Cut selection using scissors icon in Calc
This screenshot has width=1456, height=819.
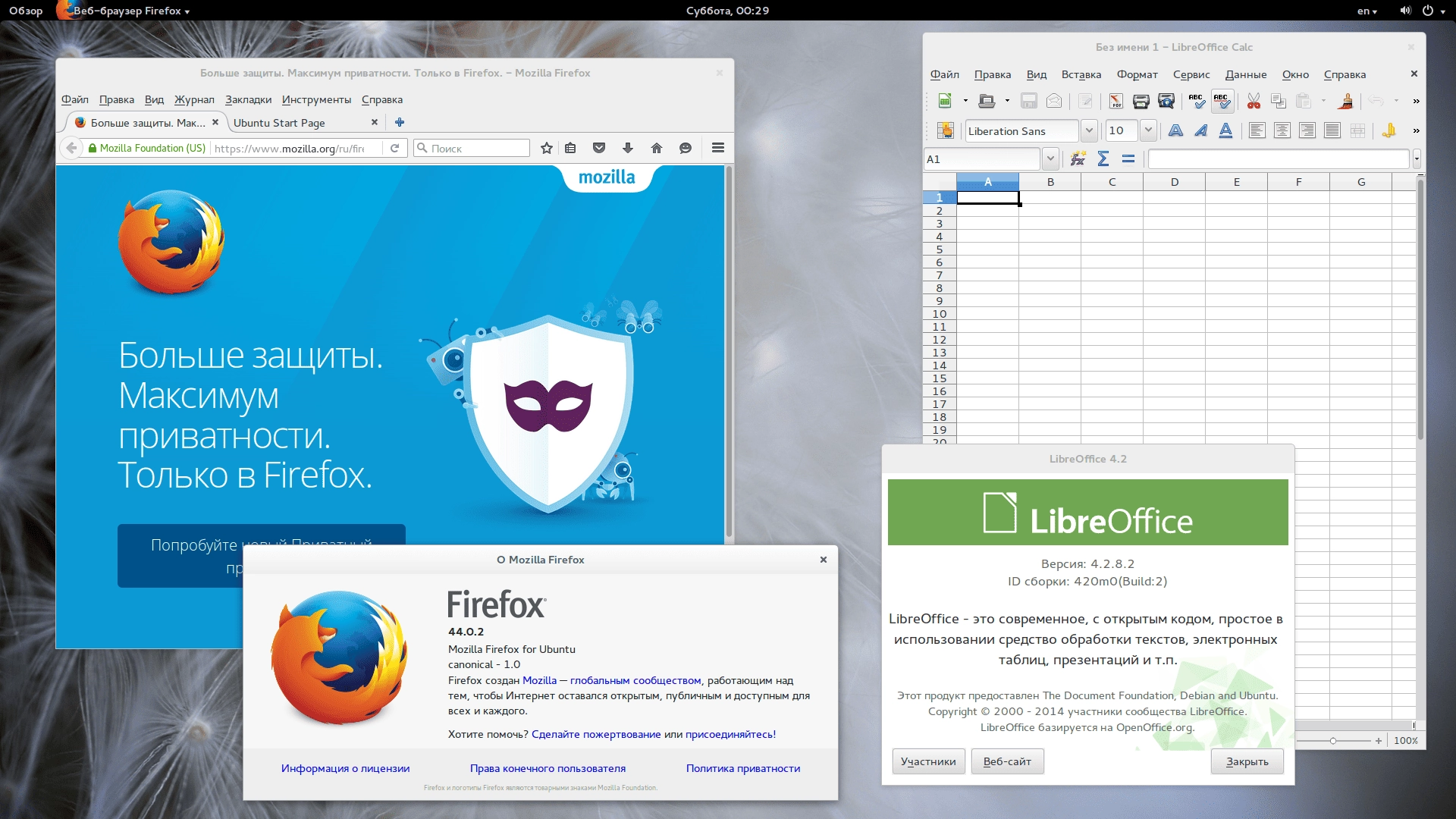1254,101
